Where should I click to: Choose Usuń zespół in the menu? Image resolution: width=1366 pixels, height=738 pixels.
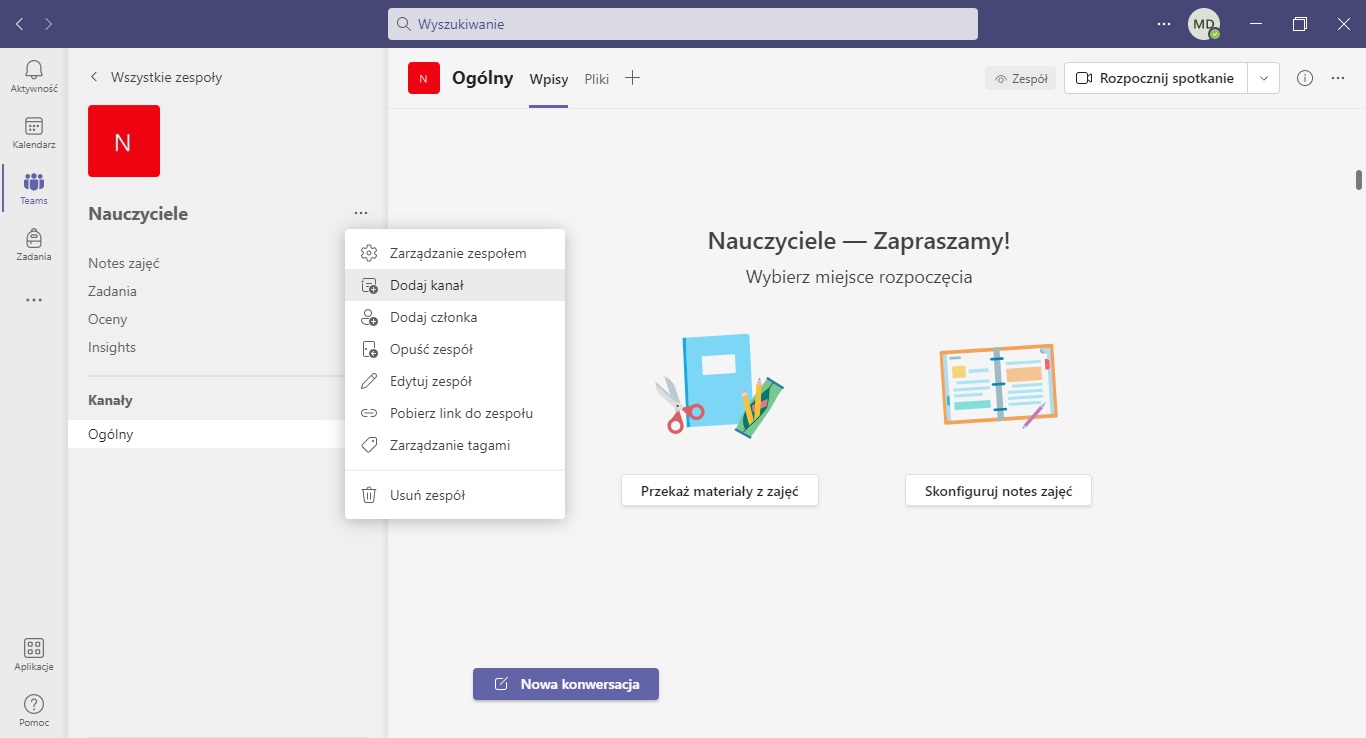pyautogui.click(x=427, y=495)
